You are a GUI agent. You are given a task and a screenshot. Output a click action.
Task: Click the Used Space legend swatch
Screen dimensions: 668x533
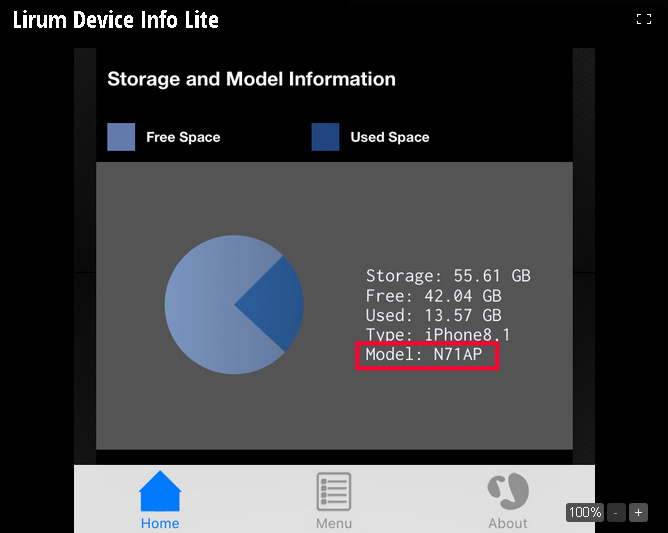[325, 137]
